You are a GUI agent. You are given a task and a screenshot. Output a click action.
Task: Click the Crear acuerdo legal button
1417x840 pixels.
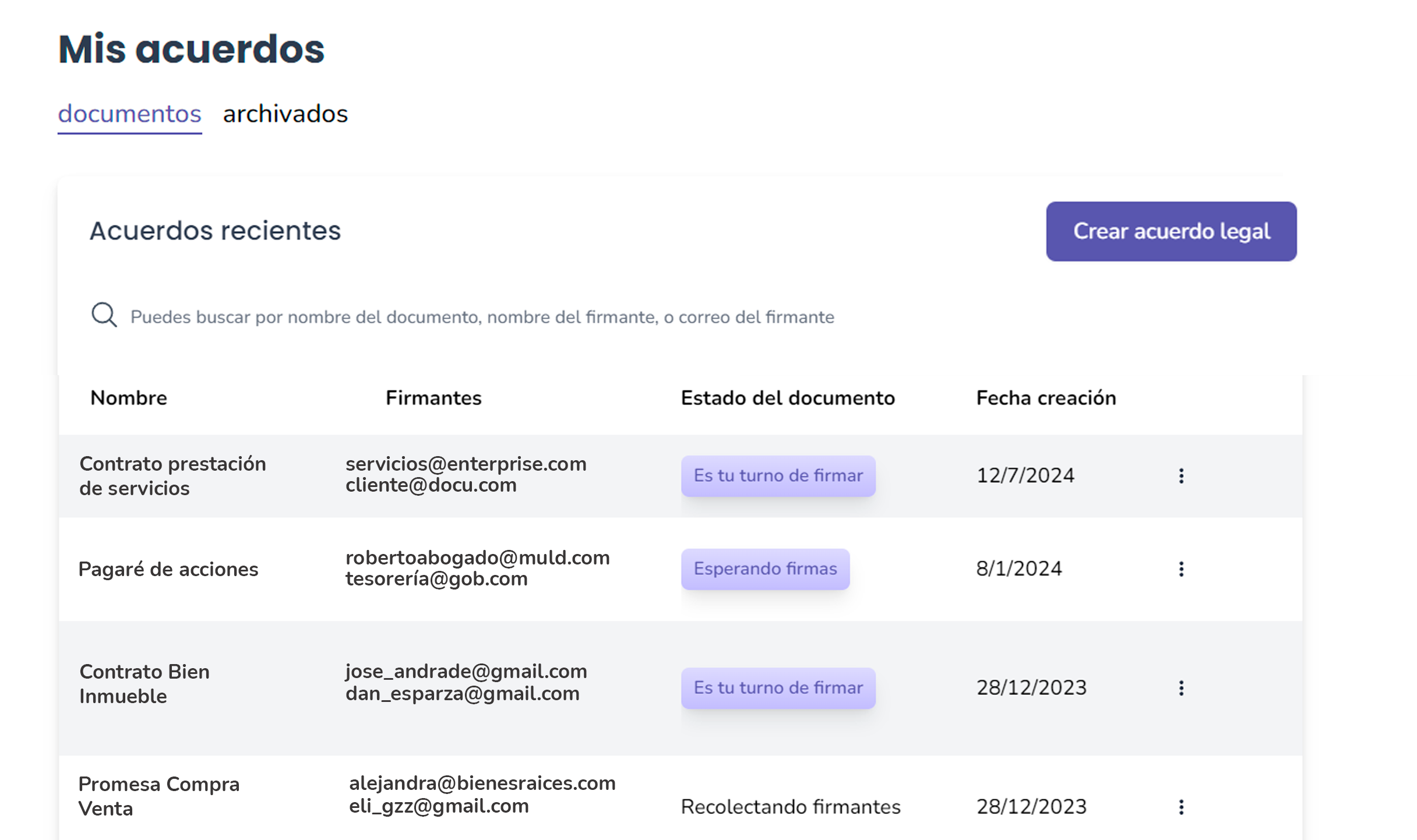1171,231
